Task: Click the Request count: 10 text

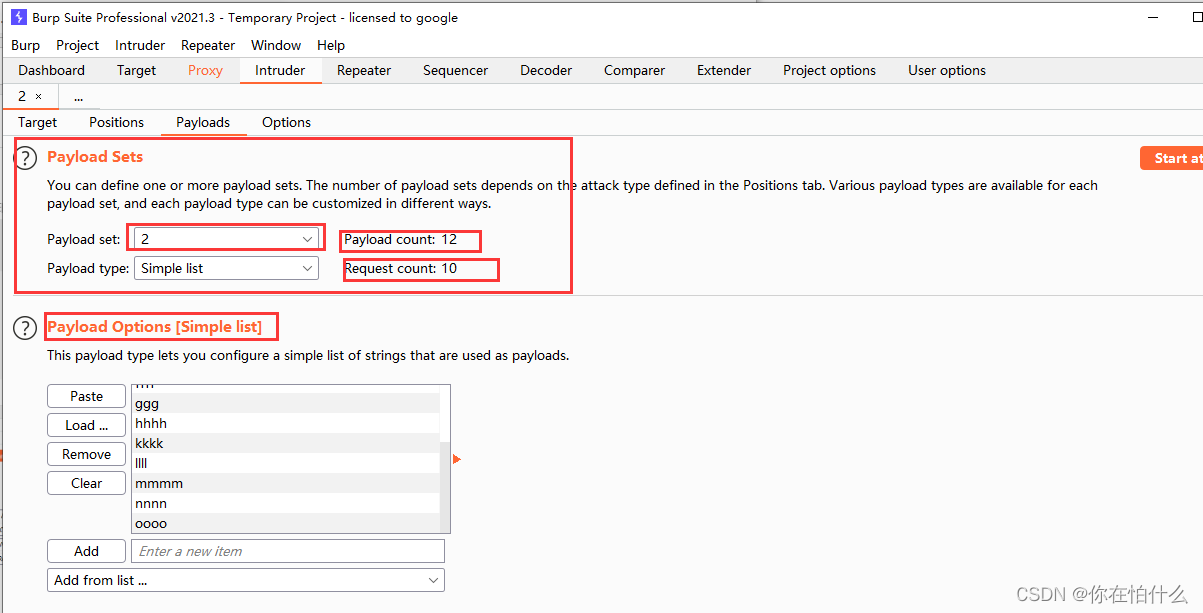Action: (x=400, y=268)
